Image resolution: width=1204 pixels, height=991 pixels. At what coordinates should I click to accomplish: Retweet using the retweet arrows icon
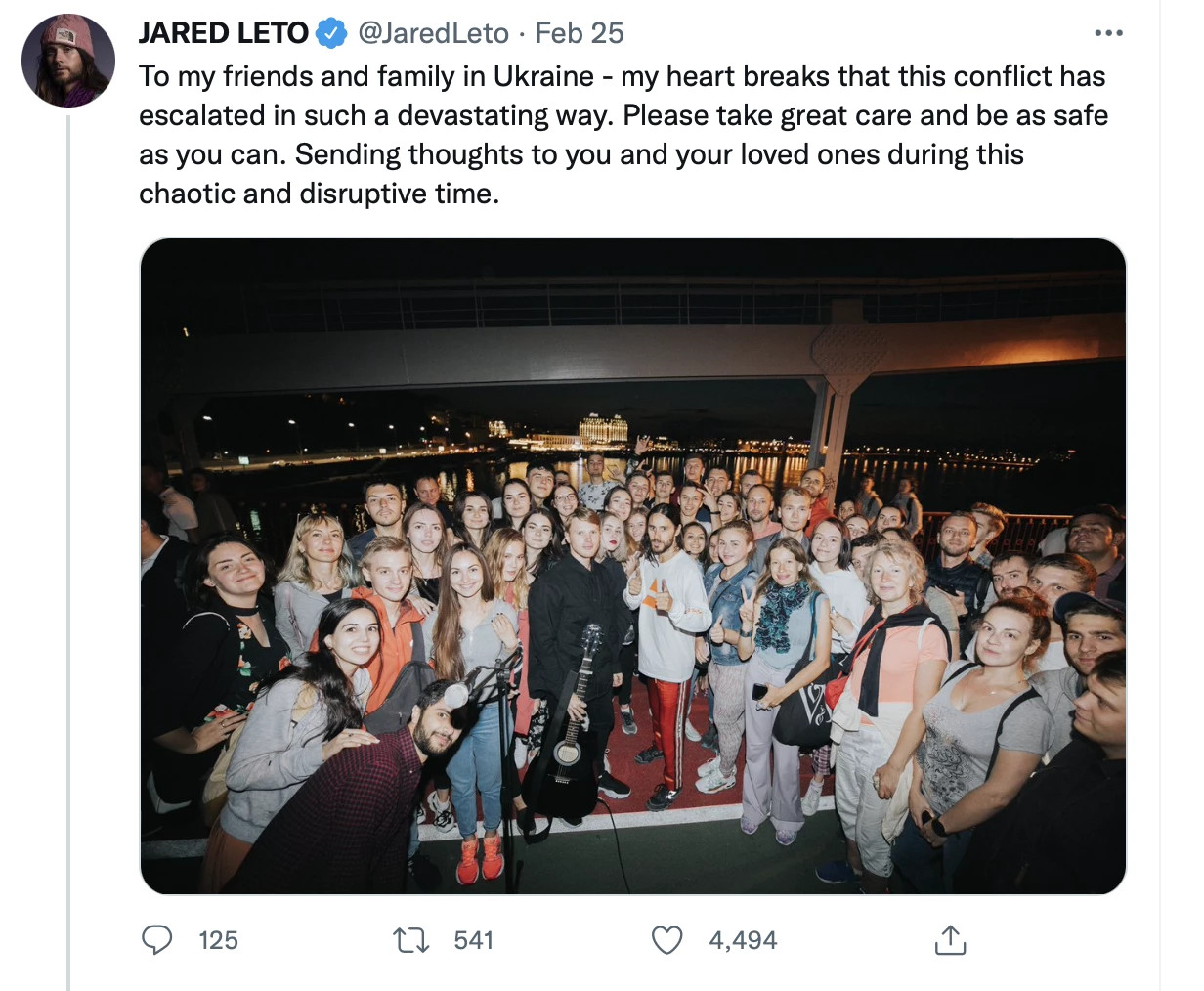[x=410, y=940]
